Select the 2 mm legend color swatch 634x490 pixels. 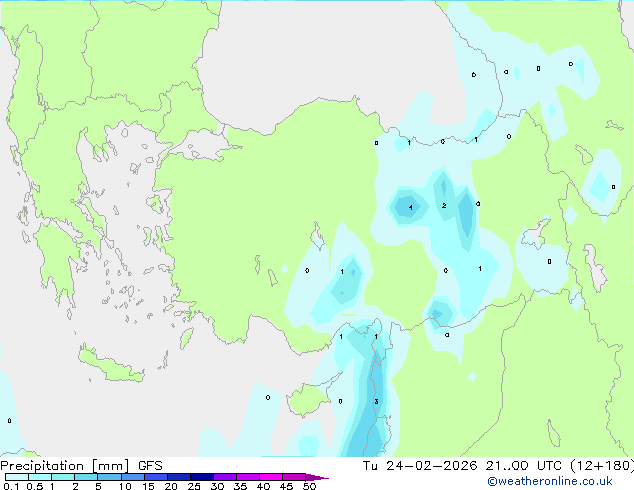[86, 477]
